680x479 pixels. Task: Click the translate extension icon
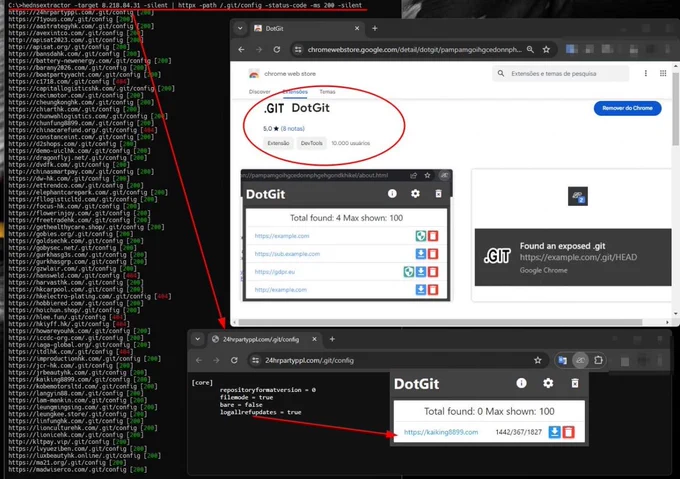562,360
